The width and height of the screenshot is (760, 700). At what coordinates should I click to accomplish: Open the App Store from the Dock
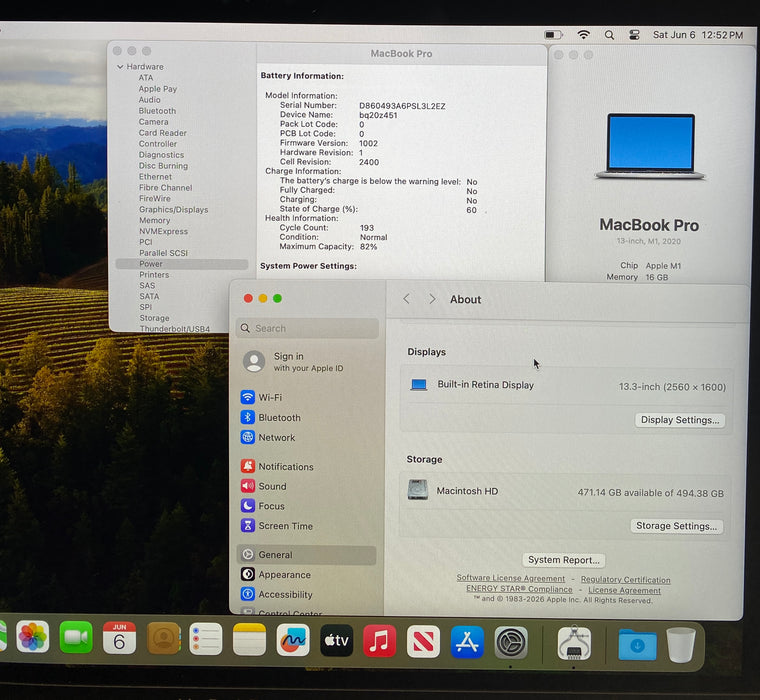point(467,642)
